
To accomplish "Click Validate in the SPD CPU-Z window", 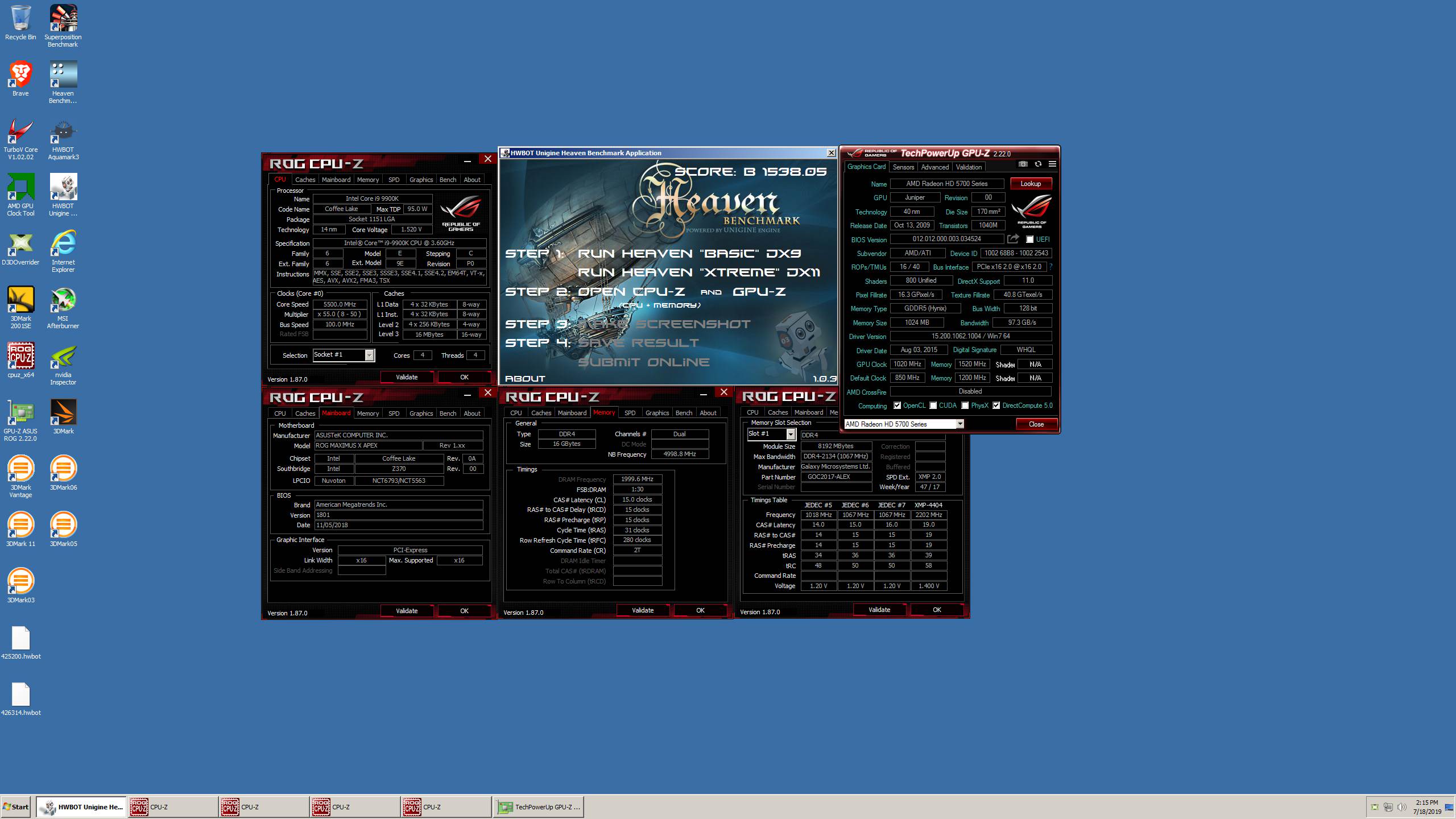I will (879, 610).
